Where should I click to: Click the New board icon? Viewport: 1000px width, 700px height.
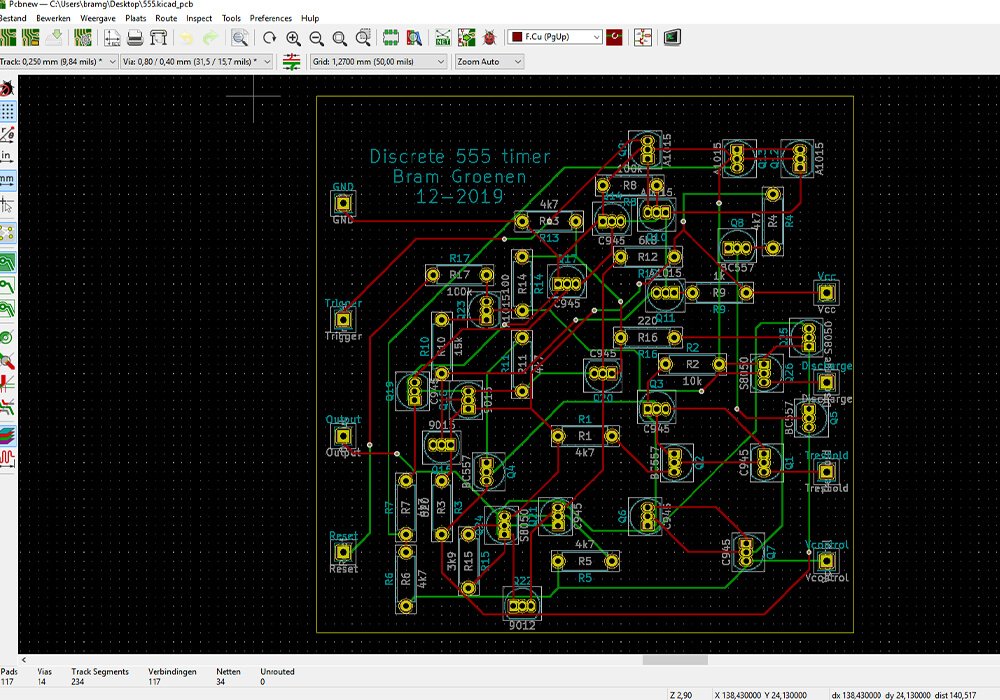click(8, 38)
